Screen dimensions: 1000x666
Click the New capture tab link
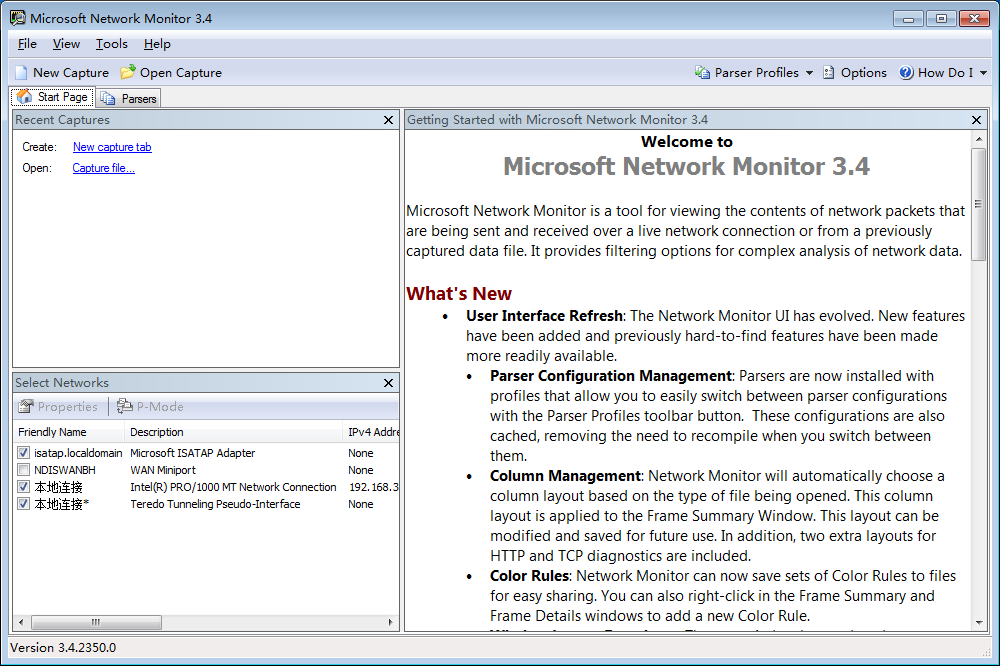pos(112,147)
